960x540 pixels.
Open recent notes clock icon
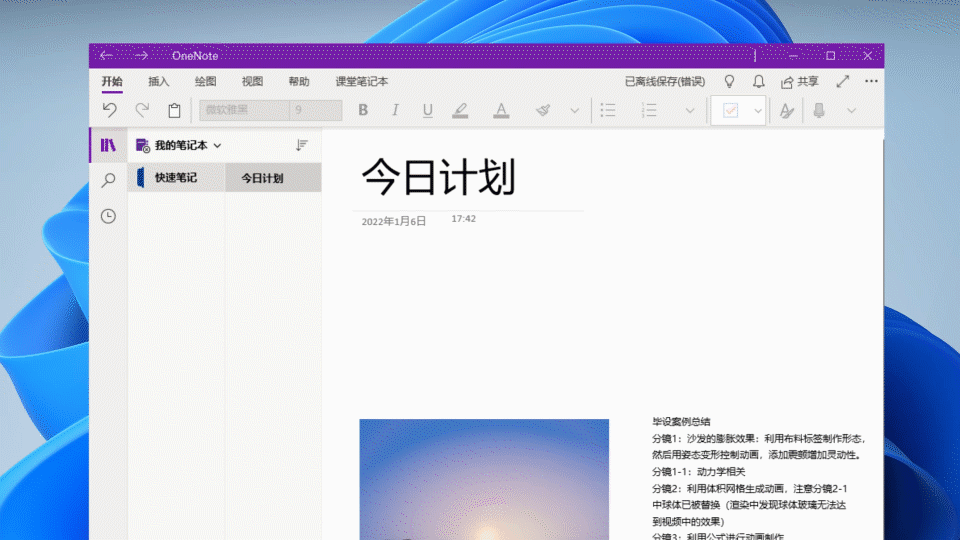(x=108, y=216)
